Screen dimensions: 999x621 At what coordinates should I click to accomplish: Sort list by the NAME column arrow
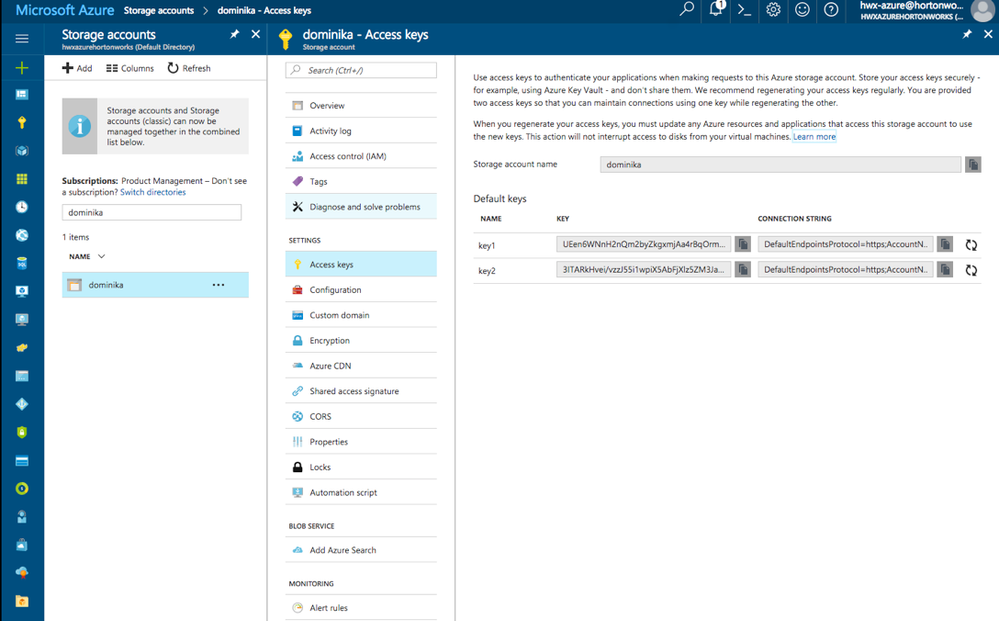(x=101, y=257)
